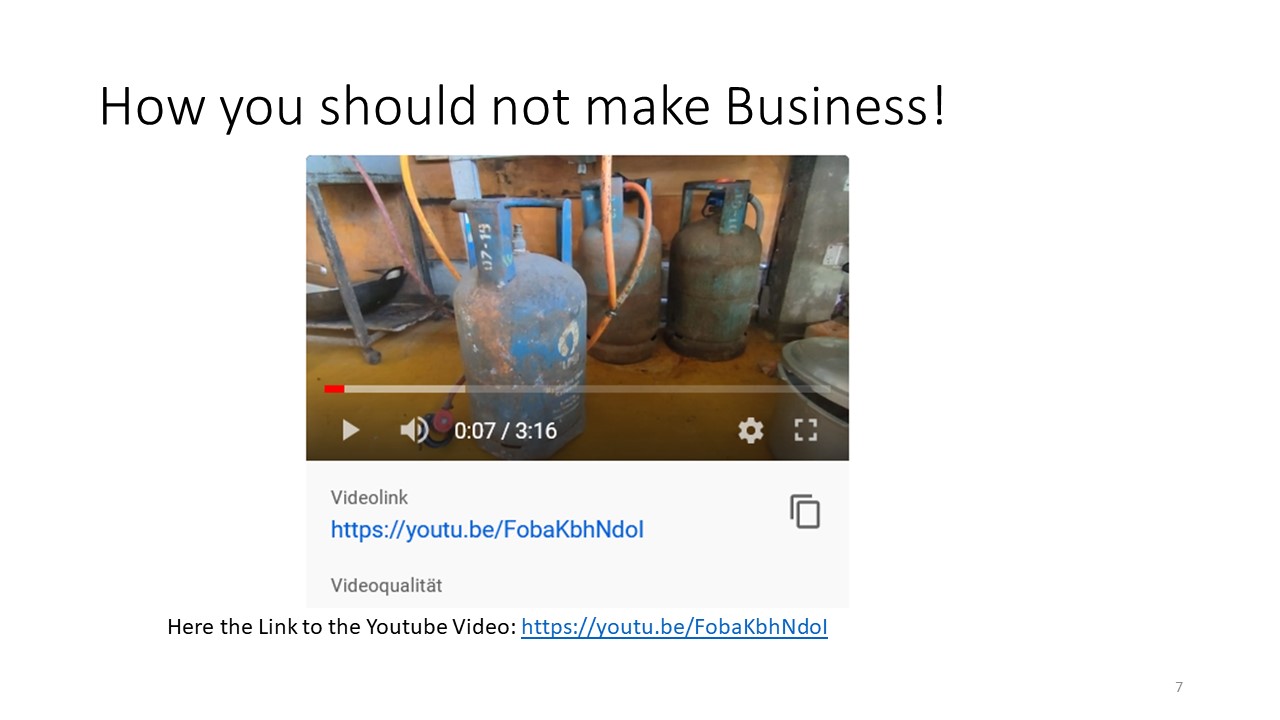Select the slide title "How you should not make Business!"
Viewport: 1280px width, 720px height.
[x=522, y=106]
